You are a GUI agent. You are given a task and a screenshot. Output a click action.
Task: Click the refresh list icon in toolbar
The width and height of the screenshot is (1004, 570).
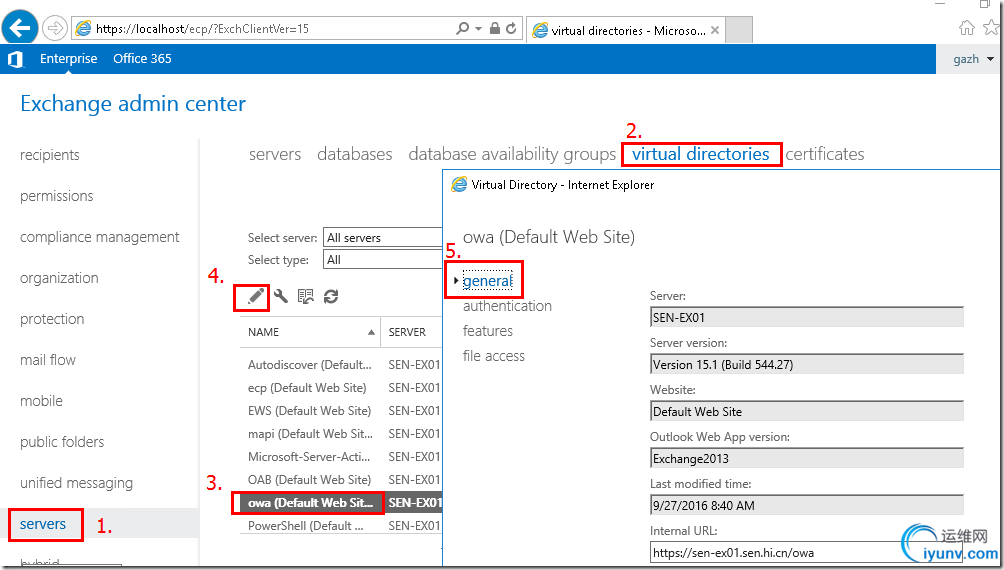[x=330, y=296]
